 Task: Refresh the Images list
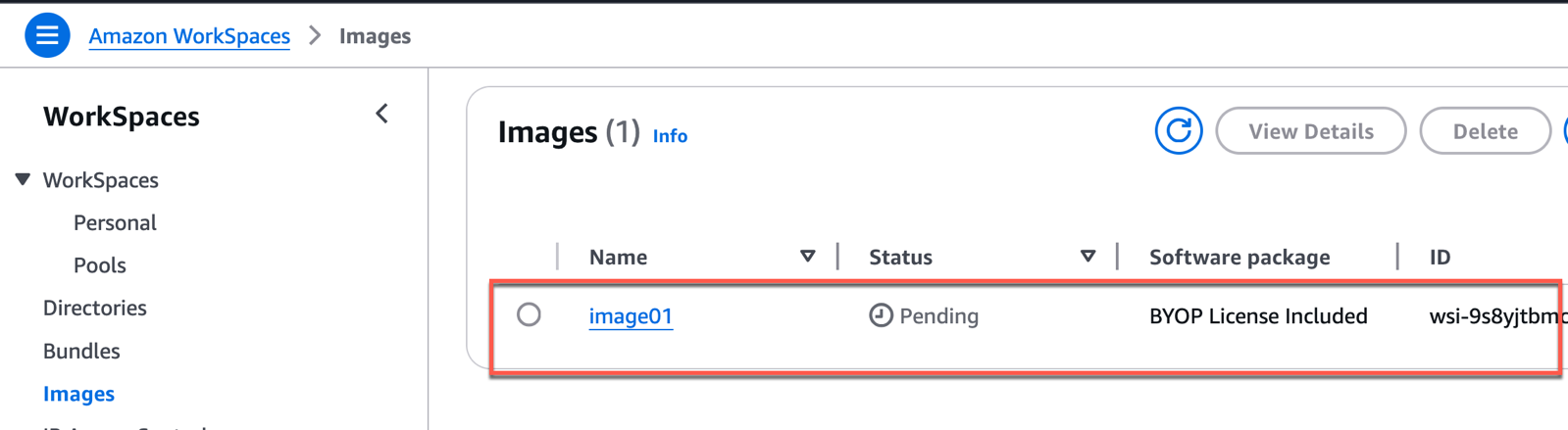coord(1178,131)
